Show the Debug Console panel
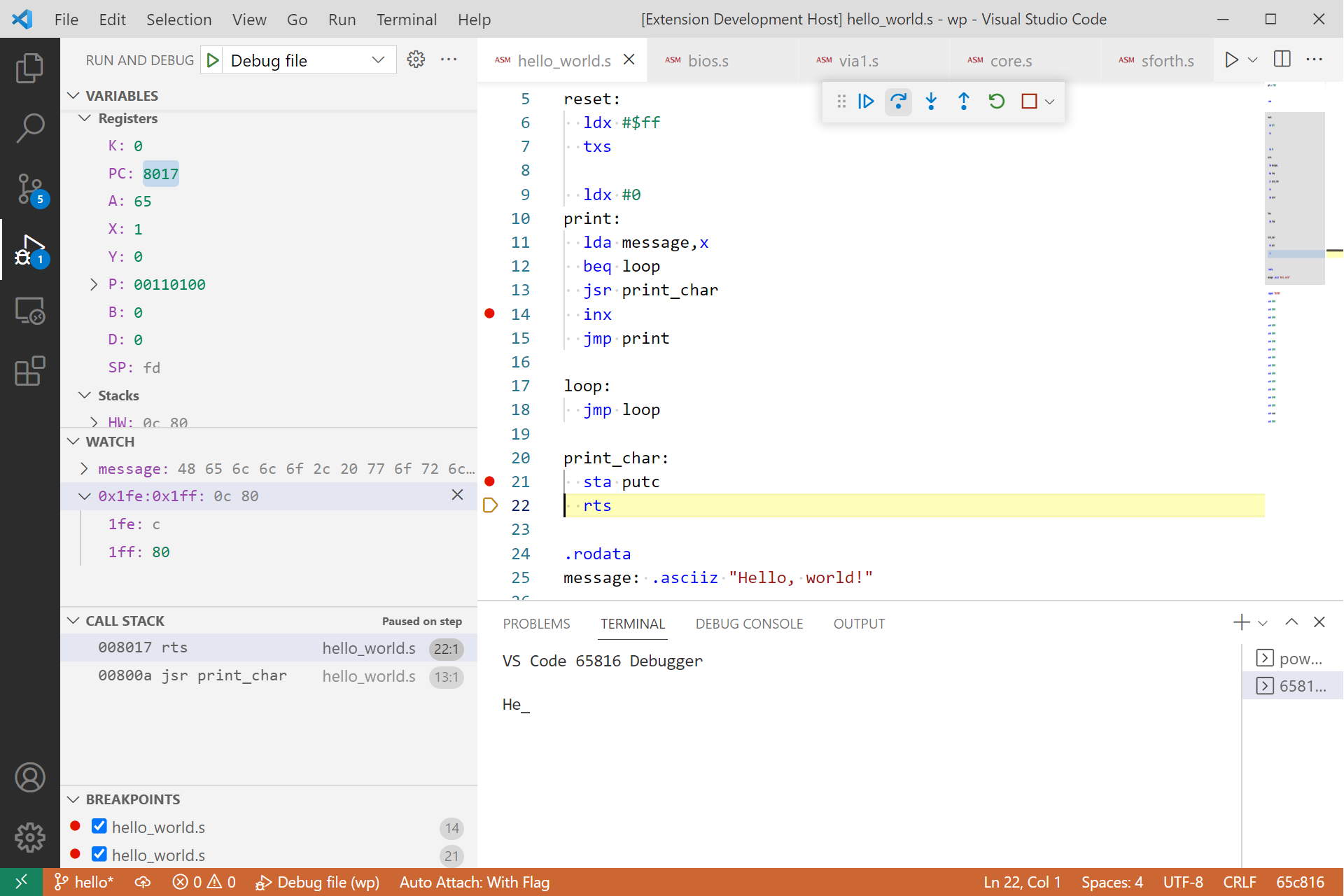This screenshot has height=896, width=1344. 748,624
